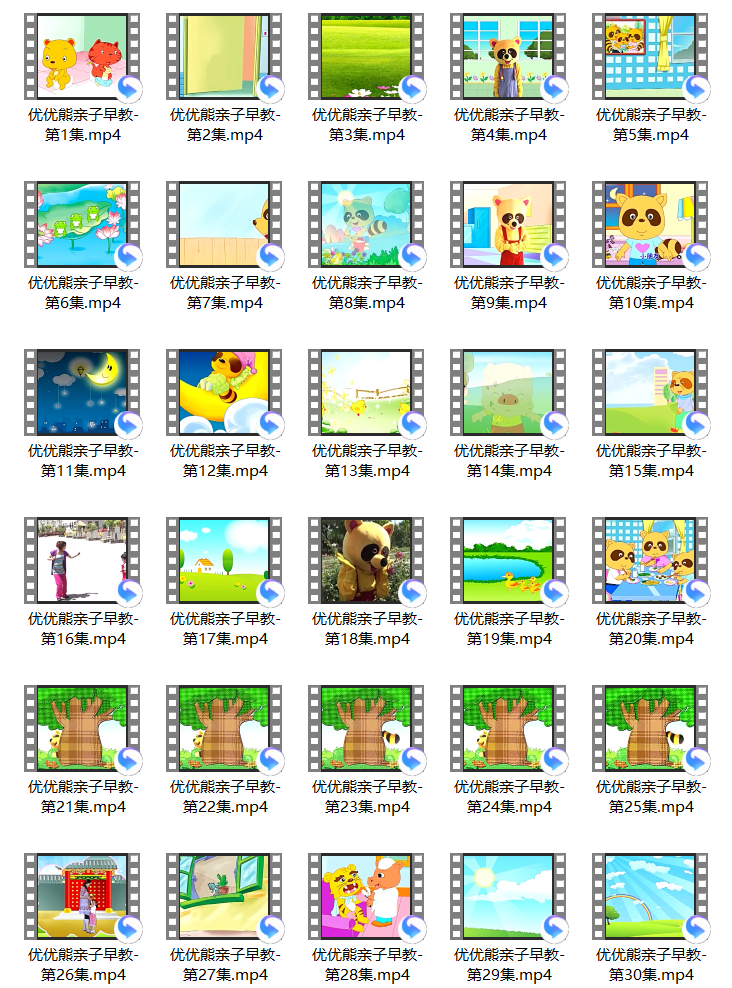This screenshot has width=732, height=988.
Task: Choose the 第5集.mp4 video icon
Action: pos(650,57)
